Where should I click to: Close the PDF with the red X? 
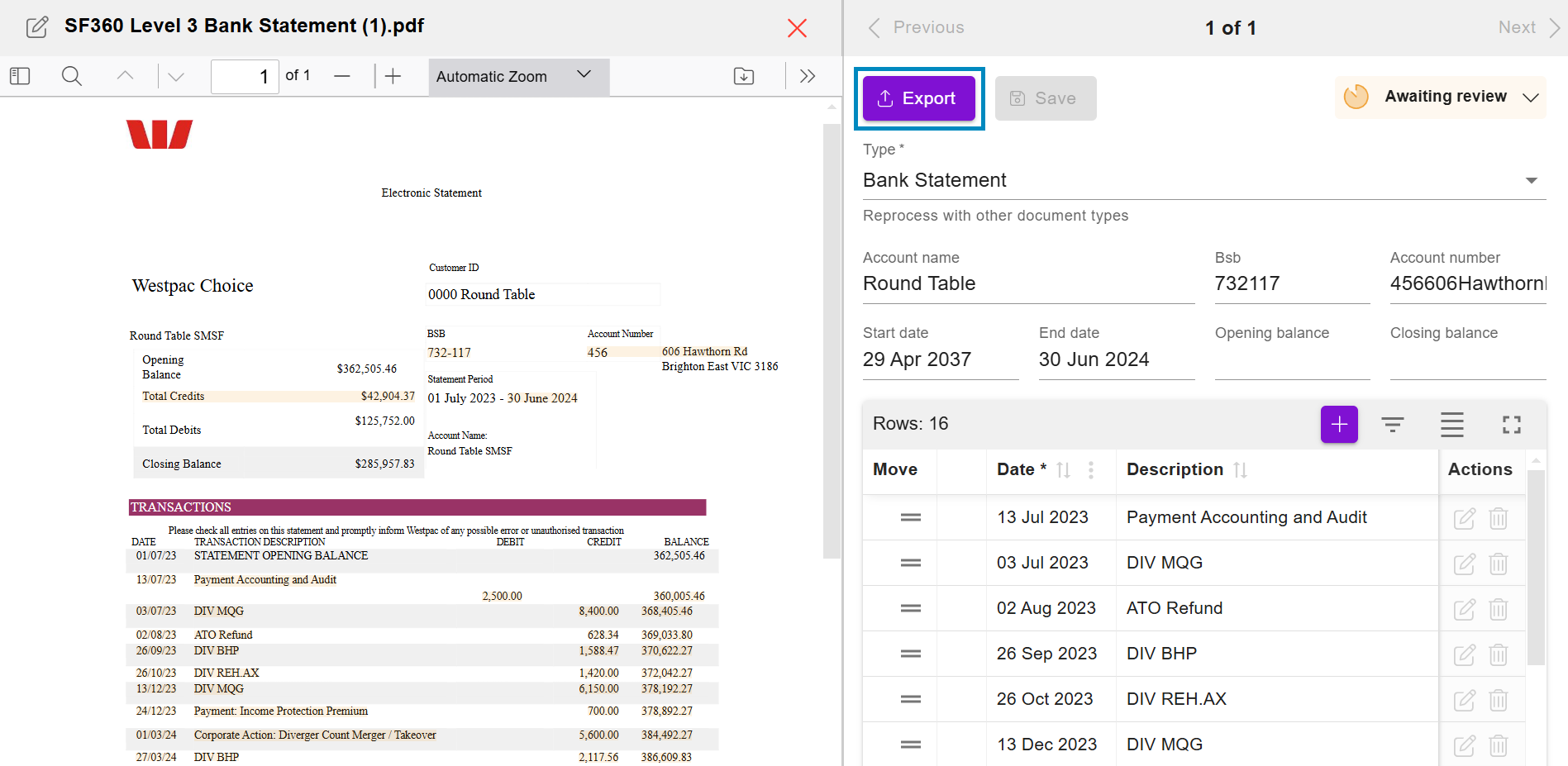(797, 28)
